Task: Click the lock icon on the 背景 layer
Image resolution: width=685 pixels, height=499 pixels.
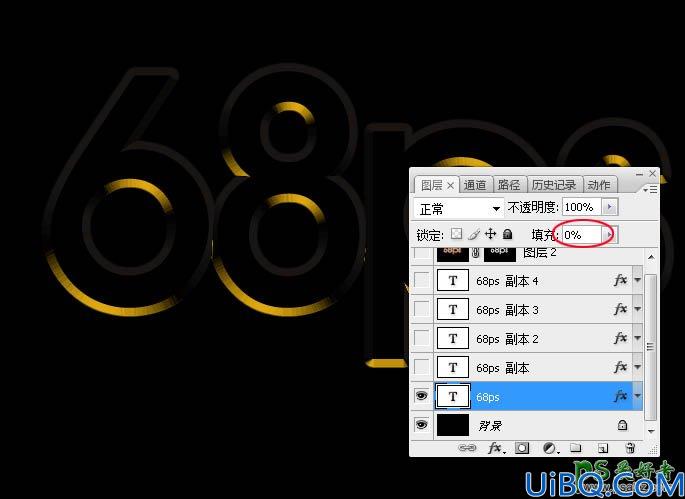Action: [x=622, y=425]
